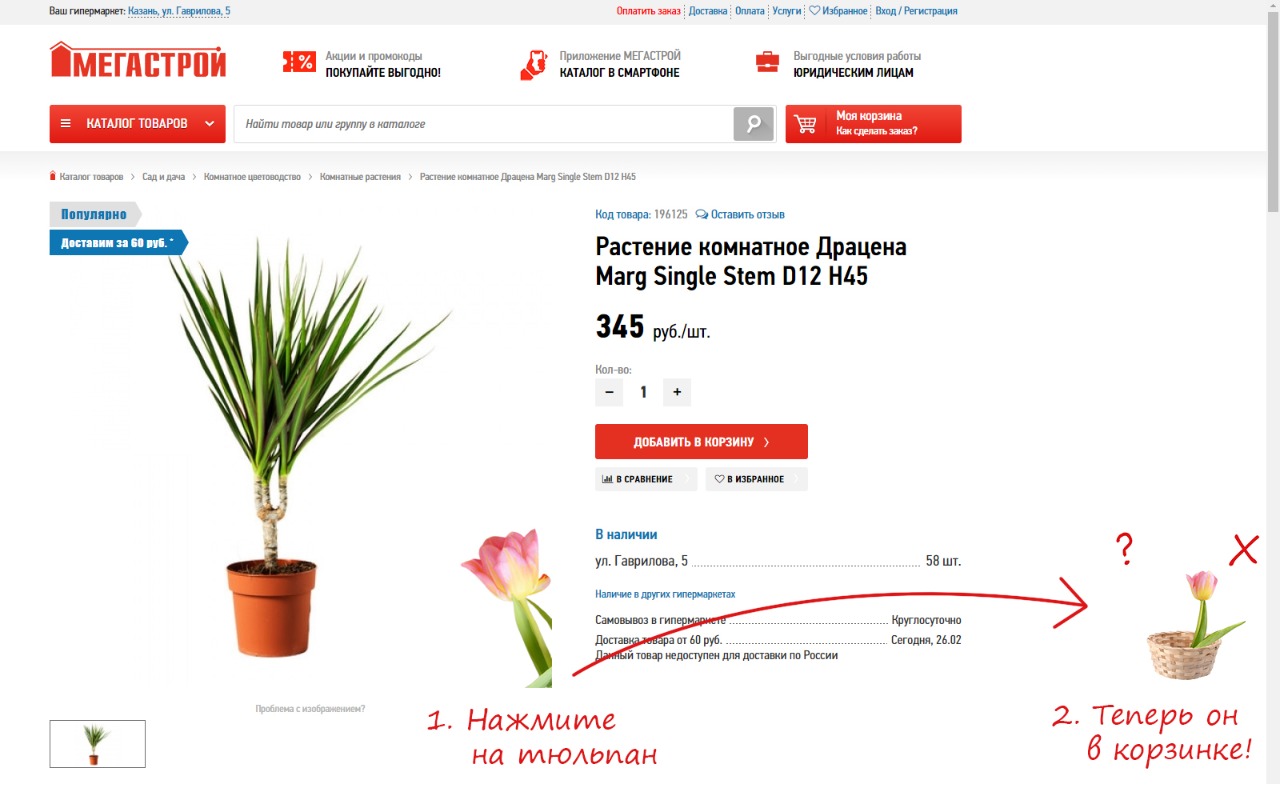Click the red X close mark

1243,550
